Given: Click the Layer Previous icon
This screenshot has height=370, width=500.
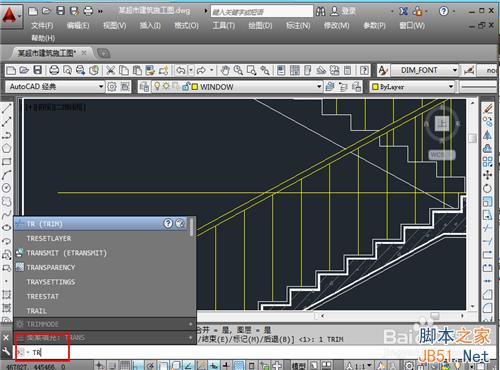Looking at the screenshot, I should point(343,87).
